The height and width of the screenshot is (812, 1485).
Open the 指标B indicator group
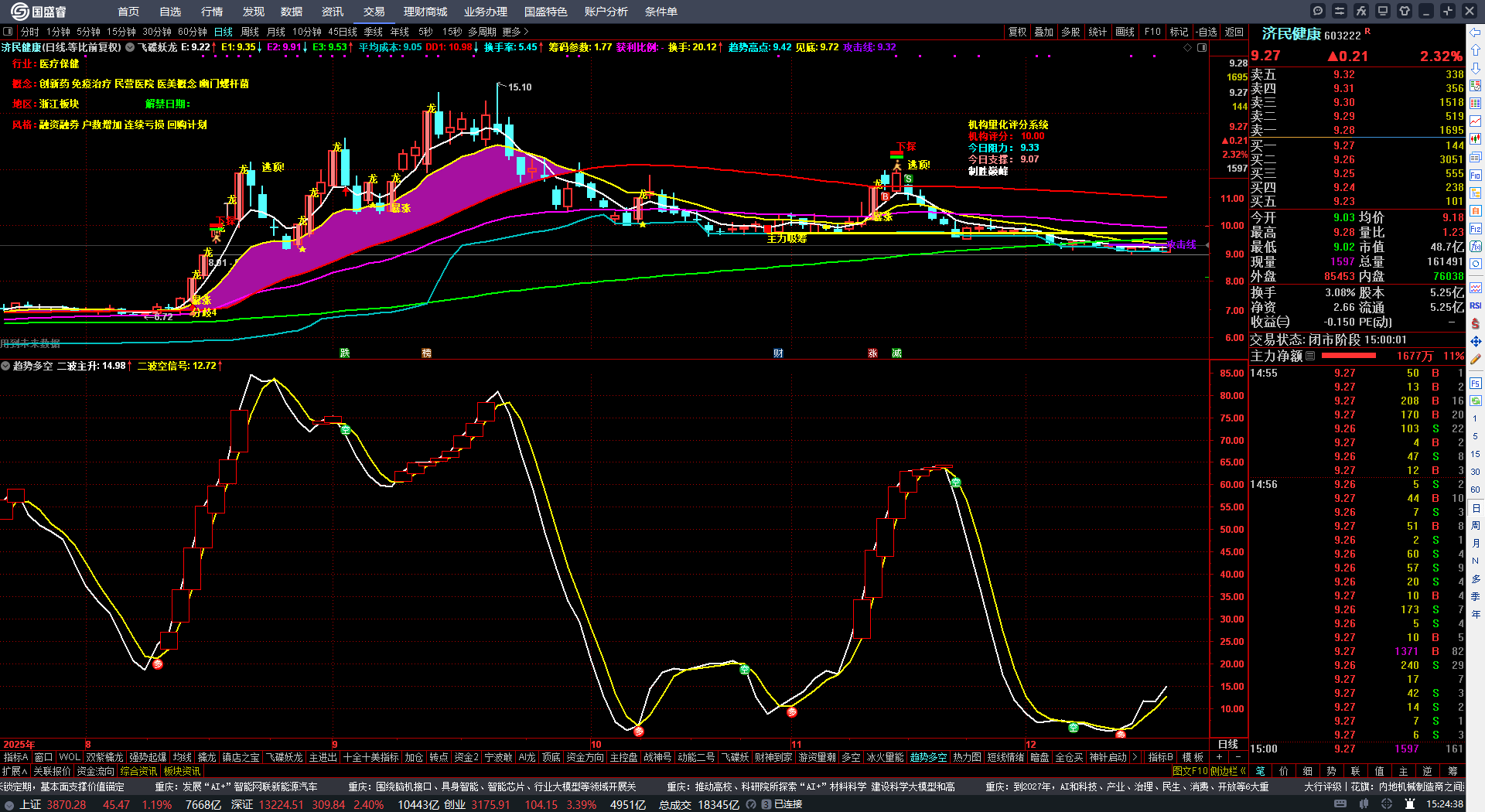click(x=1160, y=757)
